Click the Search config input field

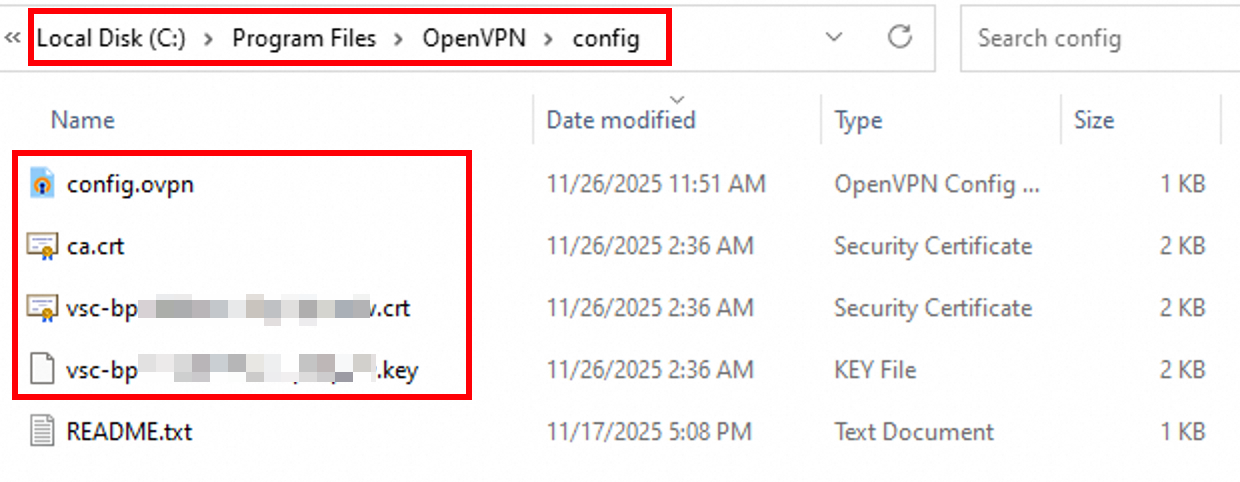tap(1090, 39)
